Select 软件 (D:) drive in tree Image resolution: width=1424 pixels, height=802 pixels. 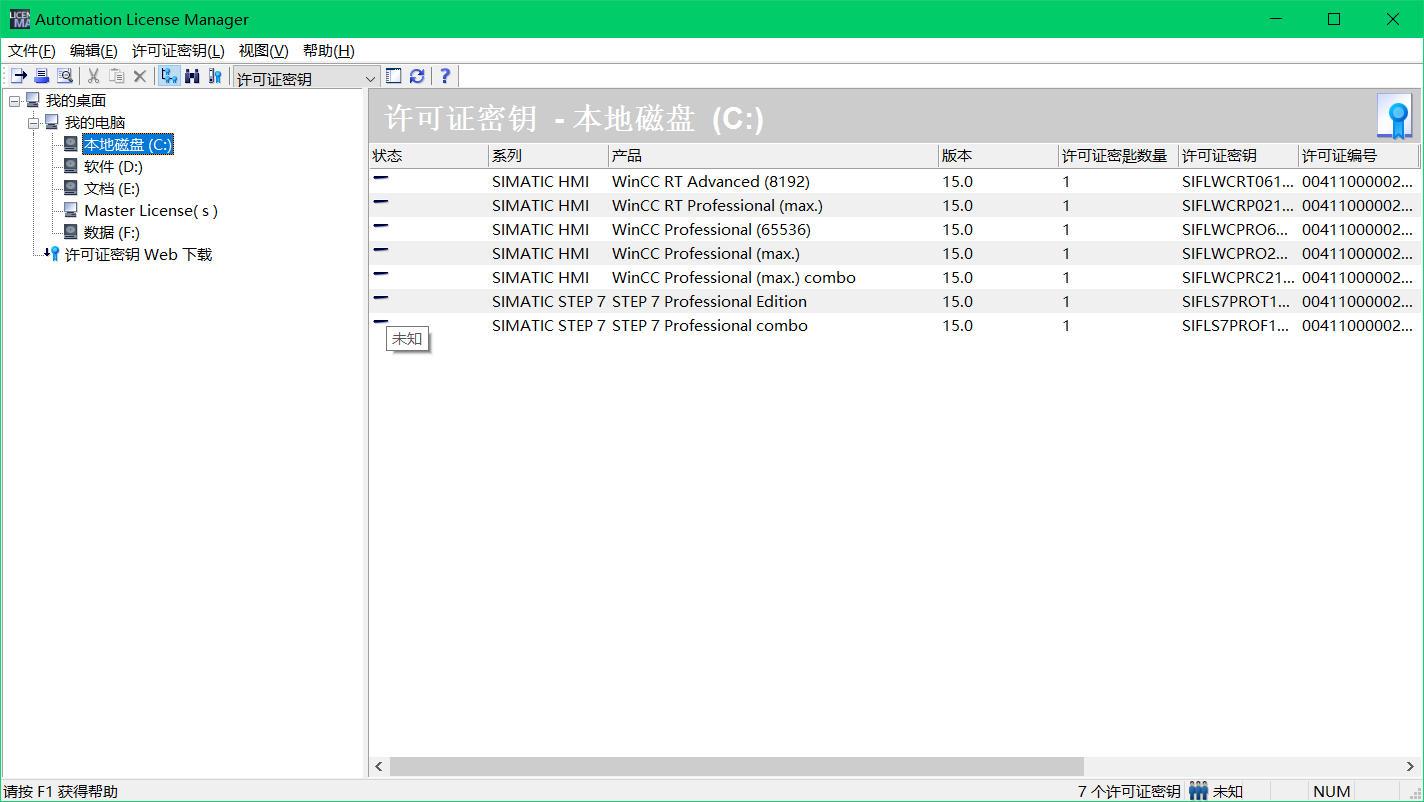pyautogui.click(x=113, y=167)
